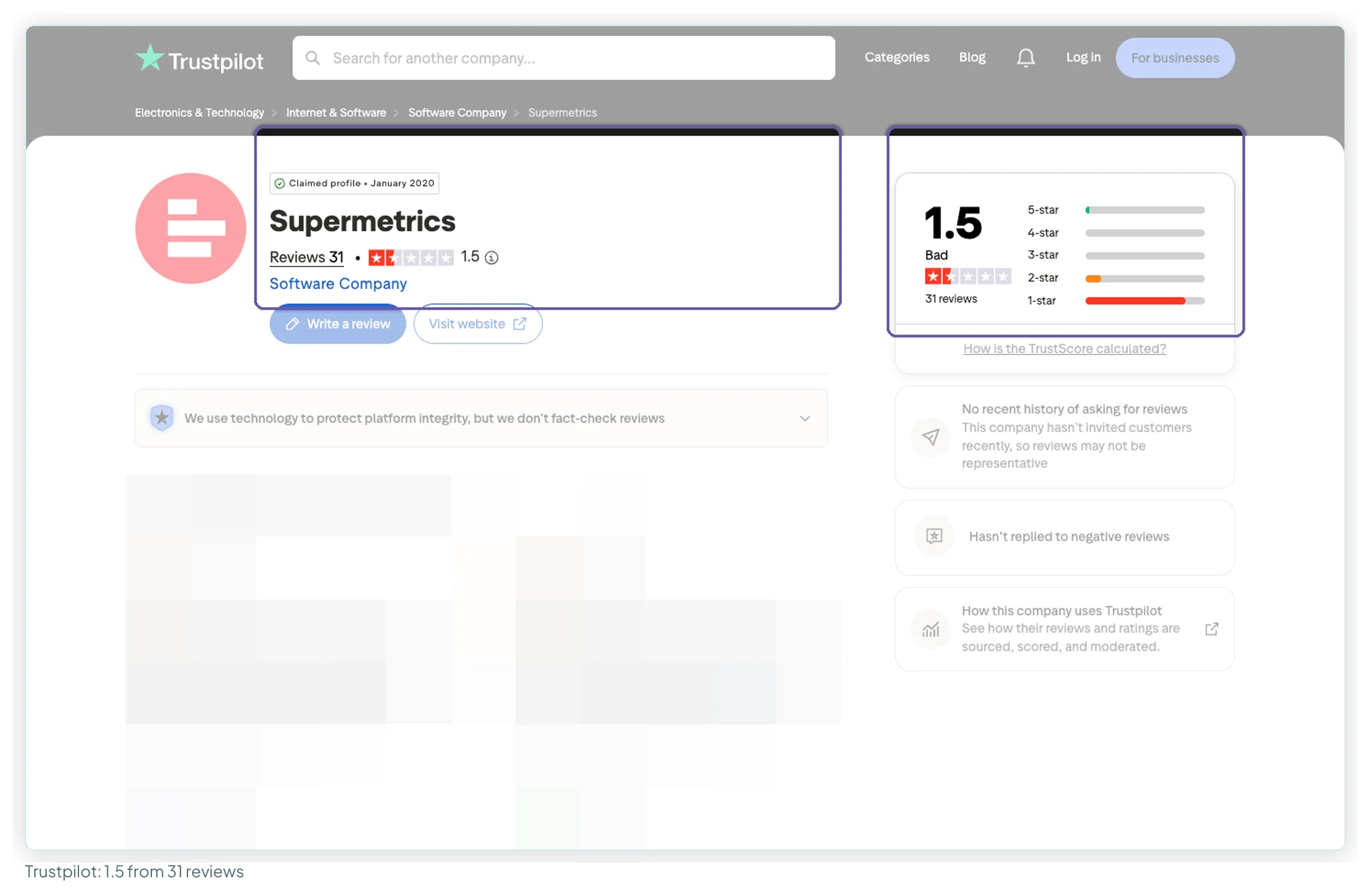Click Log in
The height and width of the screenshot is (896, 1370).
pos(1083,57)
